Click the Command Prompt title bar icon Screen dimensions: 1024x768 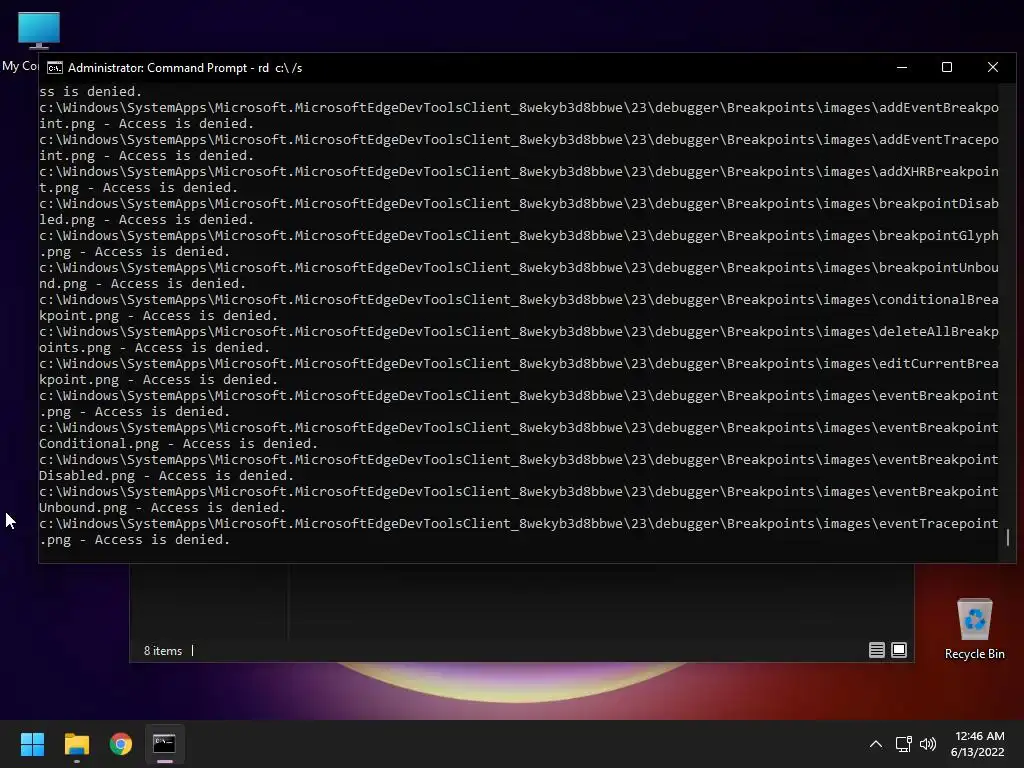(55, 68)
